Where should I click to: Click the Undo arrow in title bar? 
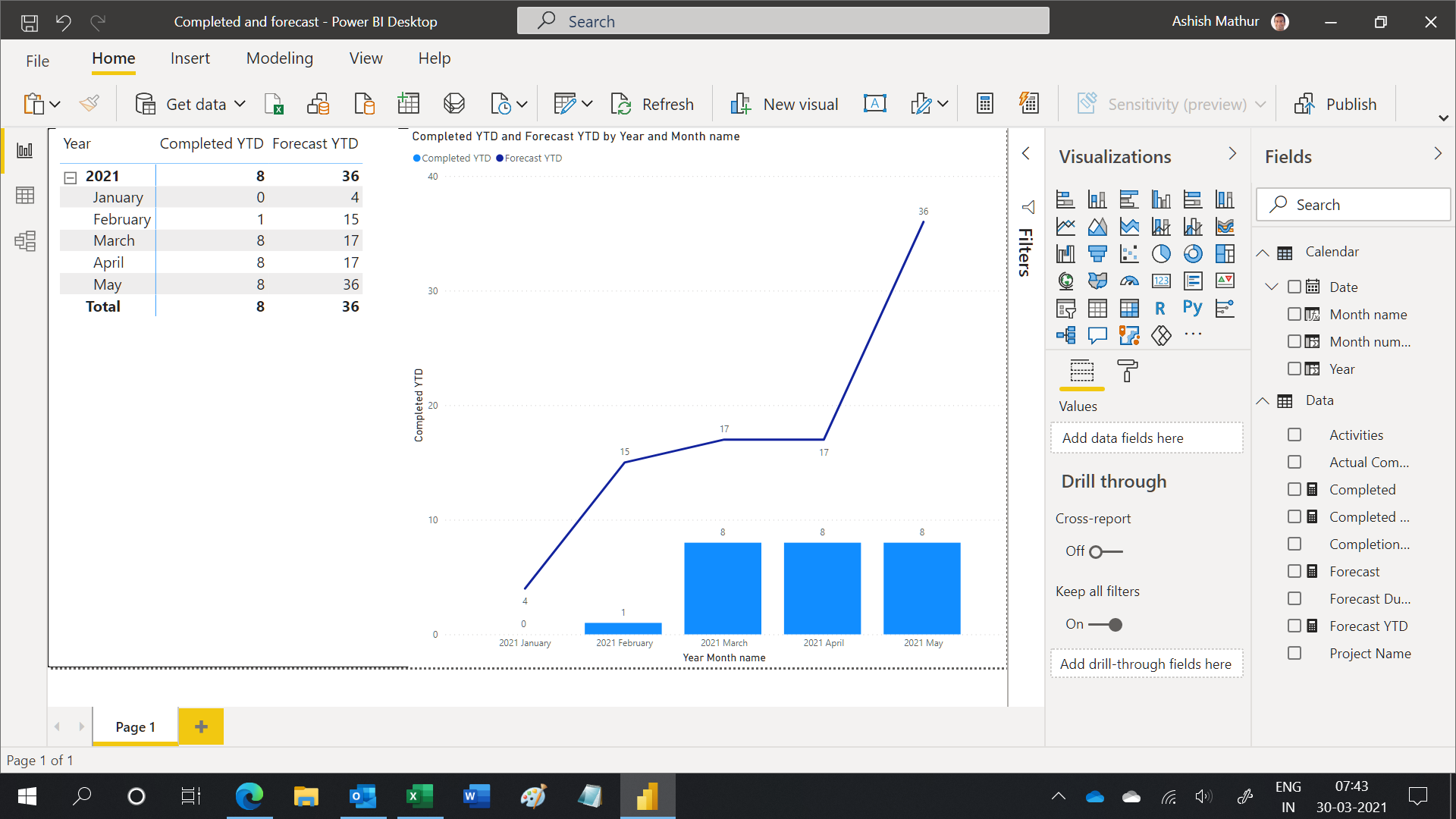click(x=64, y=23)
